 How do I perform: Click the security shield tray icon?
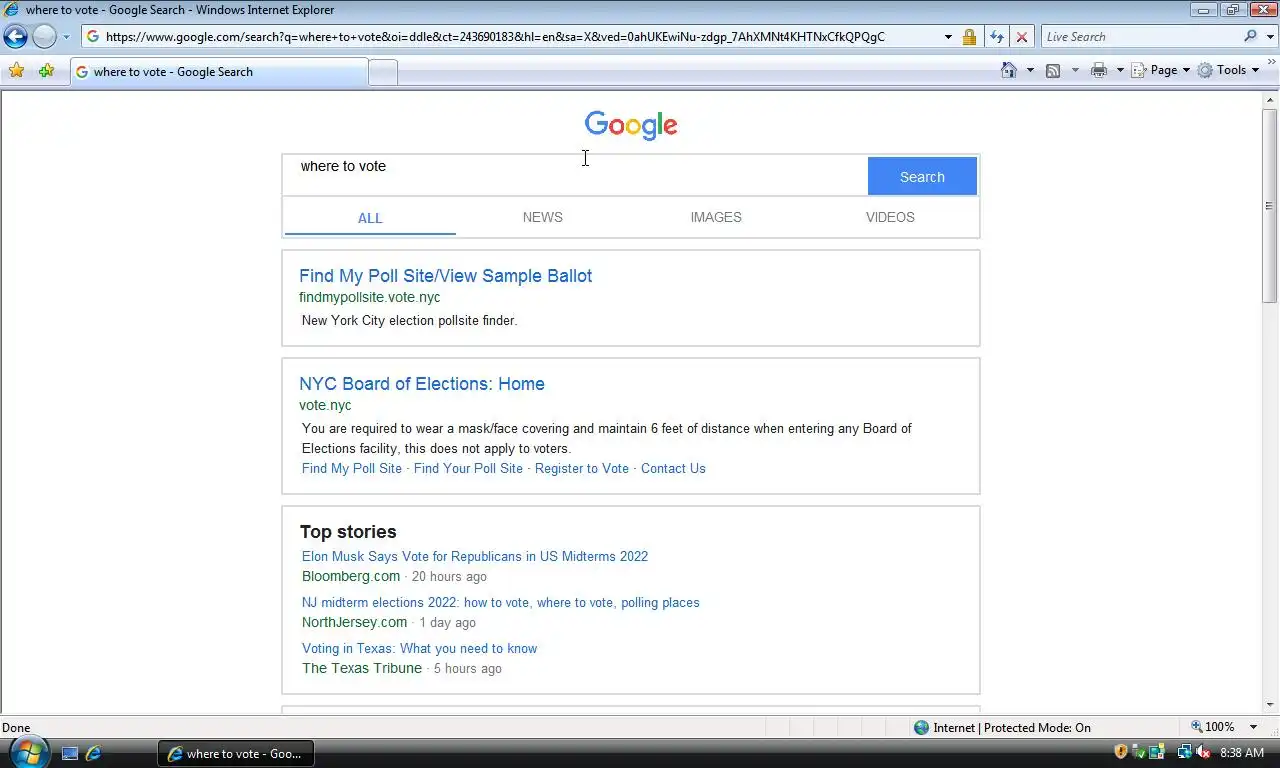pos(1120,752)
